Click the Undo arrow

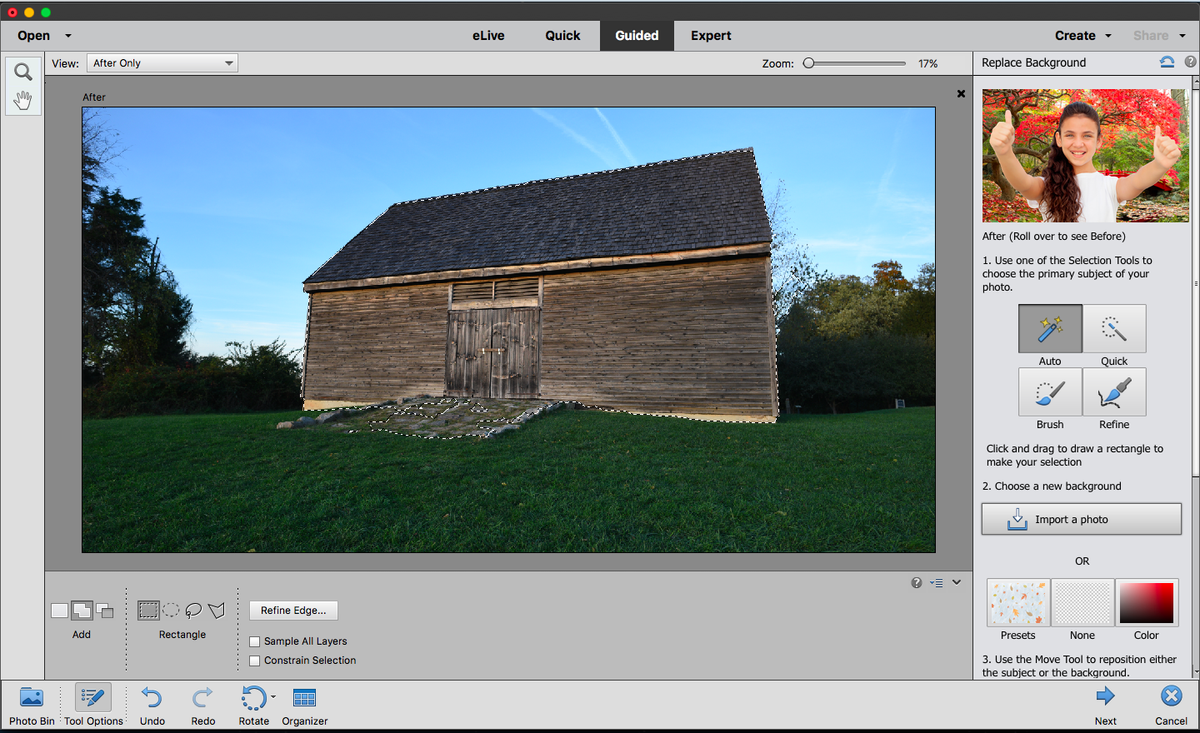(x=152, y=699)
